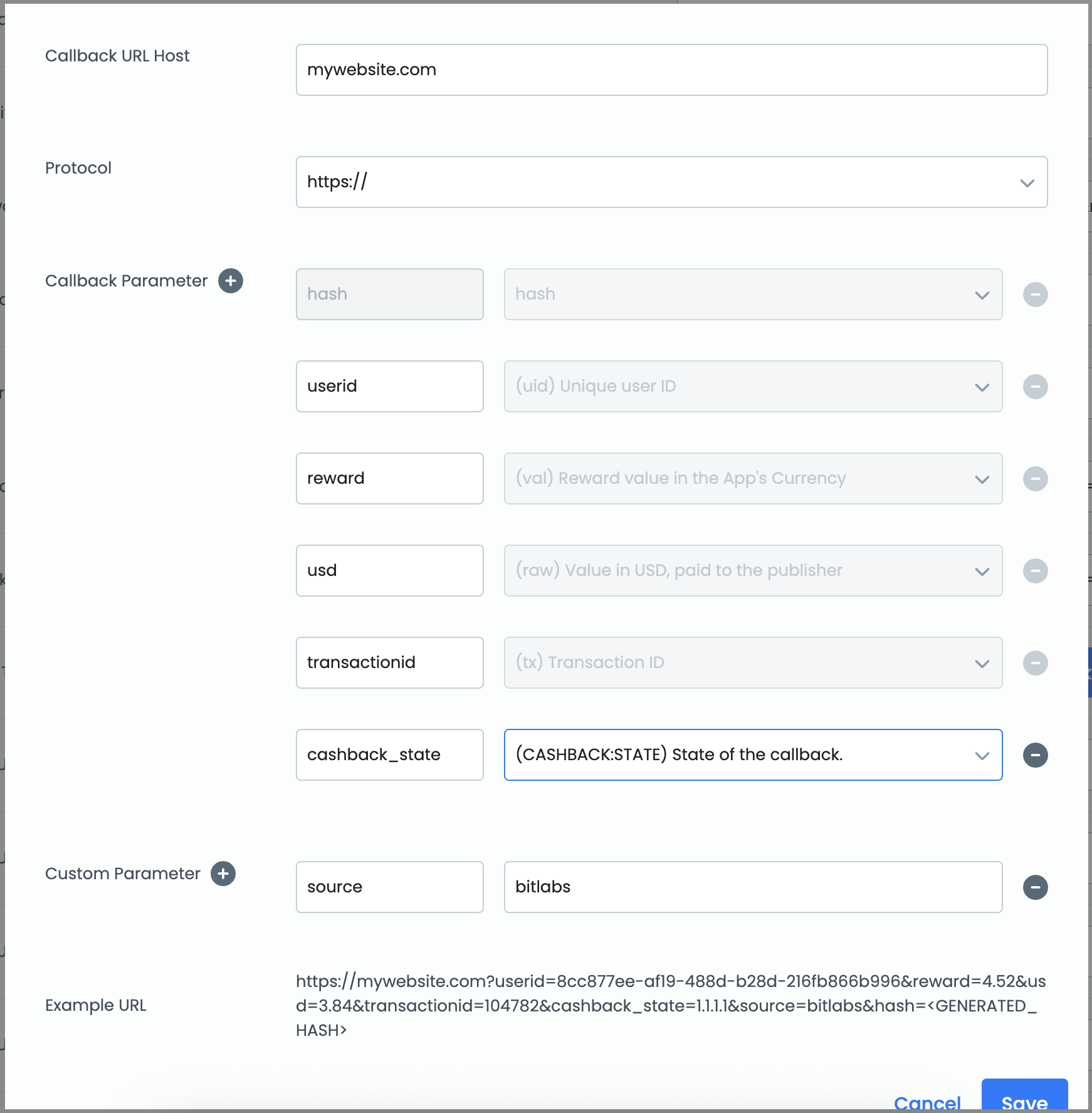Remove the source custom parameter row
1092x1113 pixels.
(x=1036, y=887)
